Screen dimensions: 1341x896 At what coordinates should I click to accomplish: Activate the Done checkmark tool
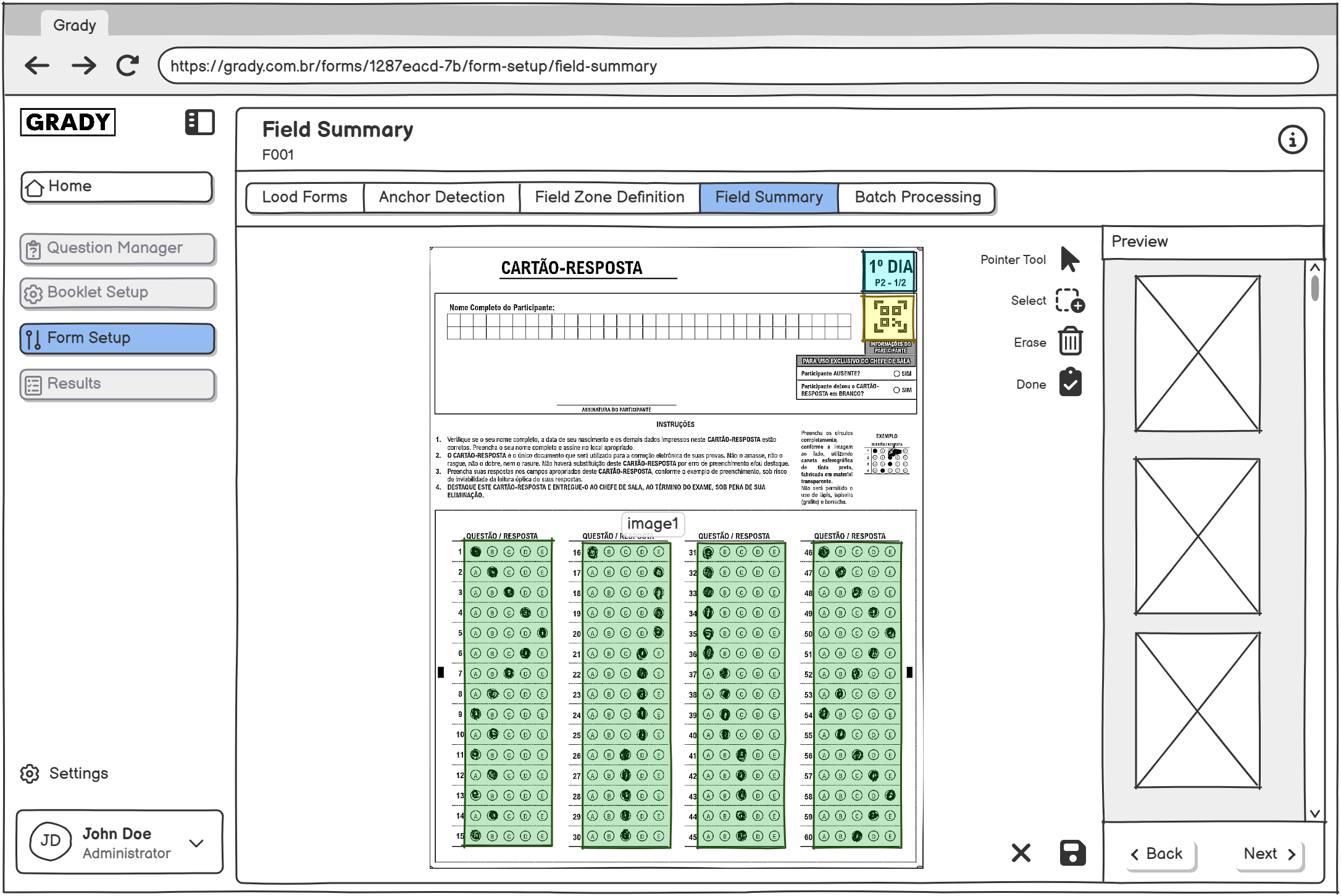(1070, 383)
